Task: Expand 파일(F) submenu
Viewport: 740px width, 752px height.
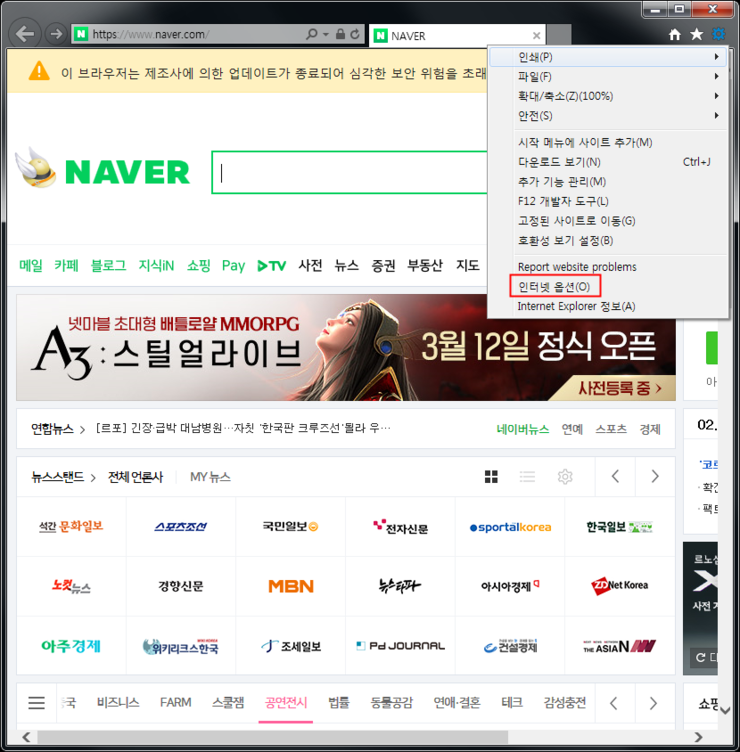Action: [608, 77]
